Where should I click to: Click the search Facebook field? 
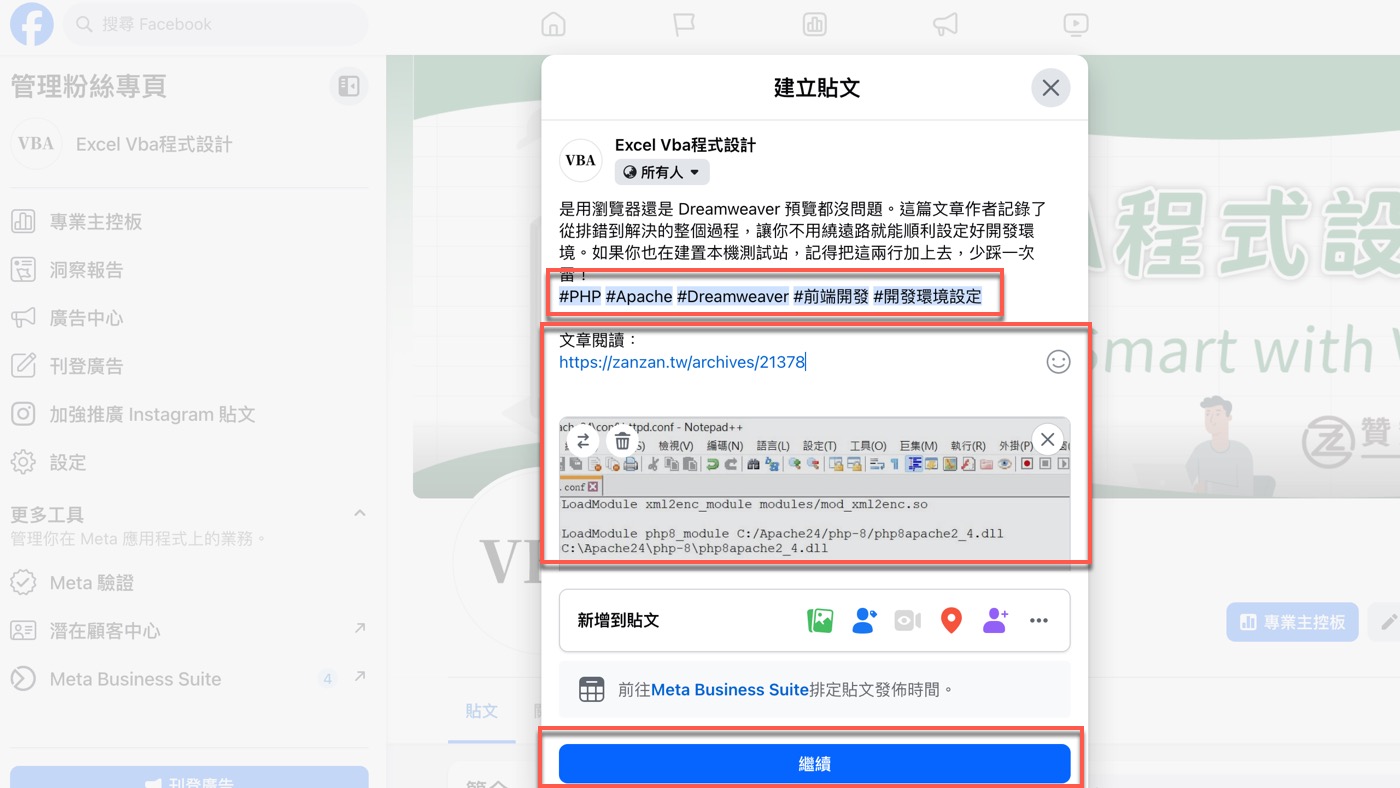tap(215, 24)
